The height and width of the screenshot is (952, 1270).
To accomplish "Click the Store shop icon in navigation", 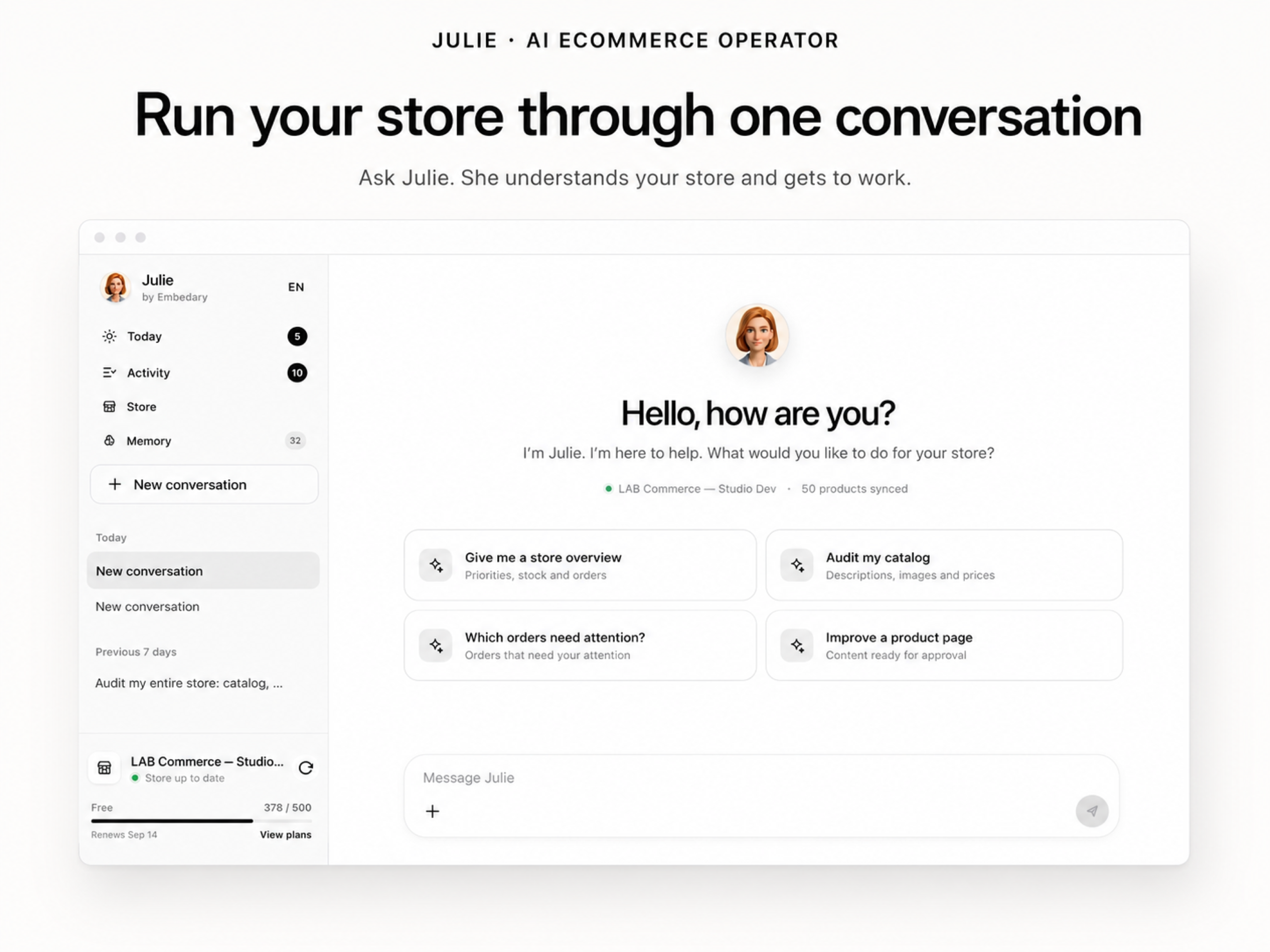I will pos(109,407).
